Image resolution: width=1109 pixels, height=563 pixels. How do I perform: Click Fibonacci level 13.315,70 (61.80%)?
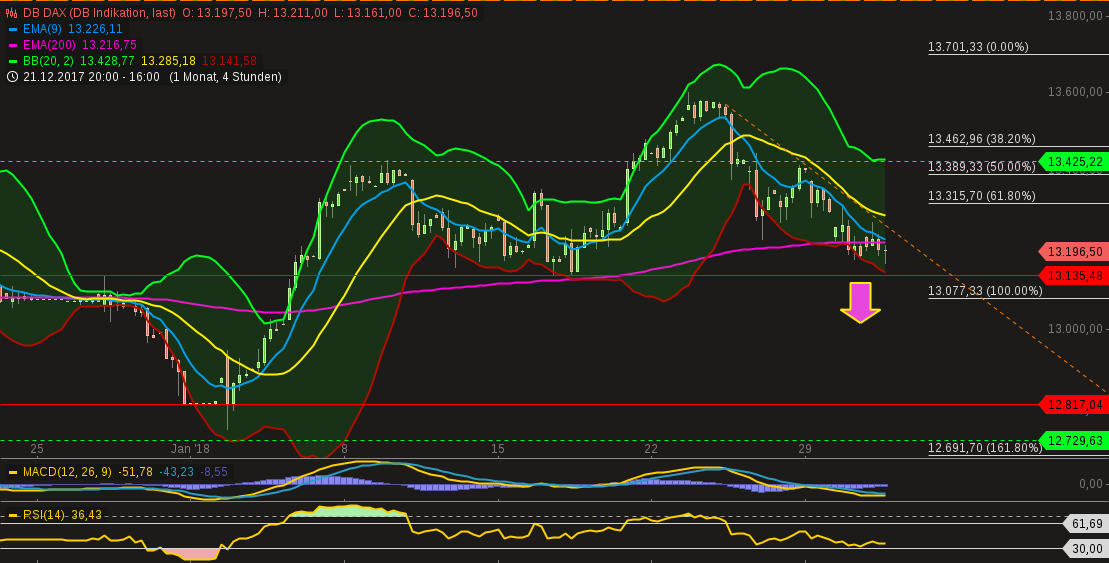(982, 196)
